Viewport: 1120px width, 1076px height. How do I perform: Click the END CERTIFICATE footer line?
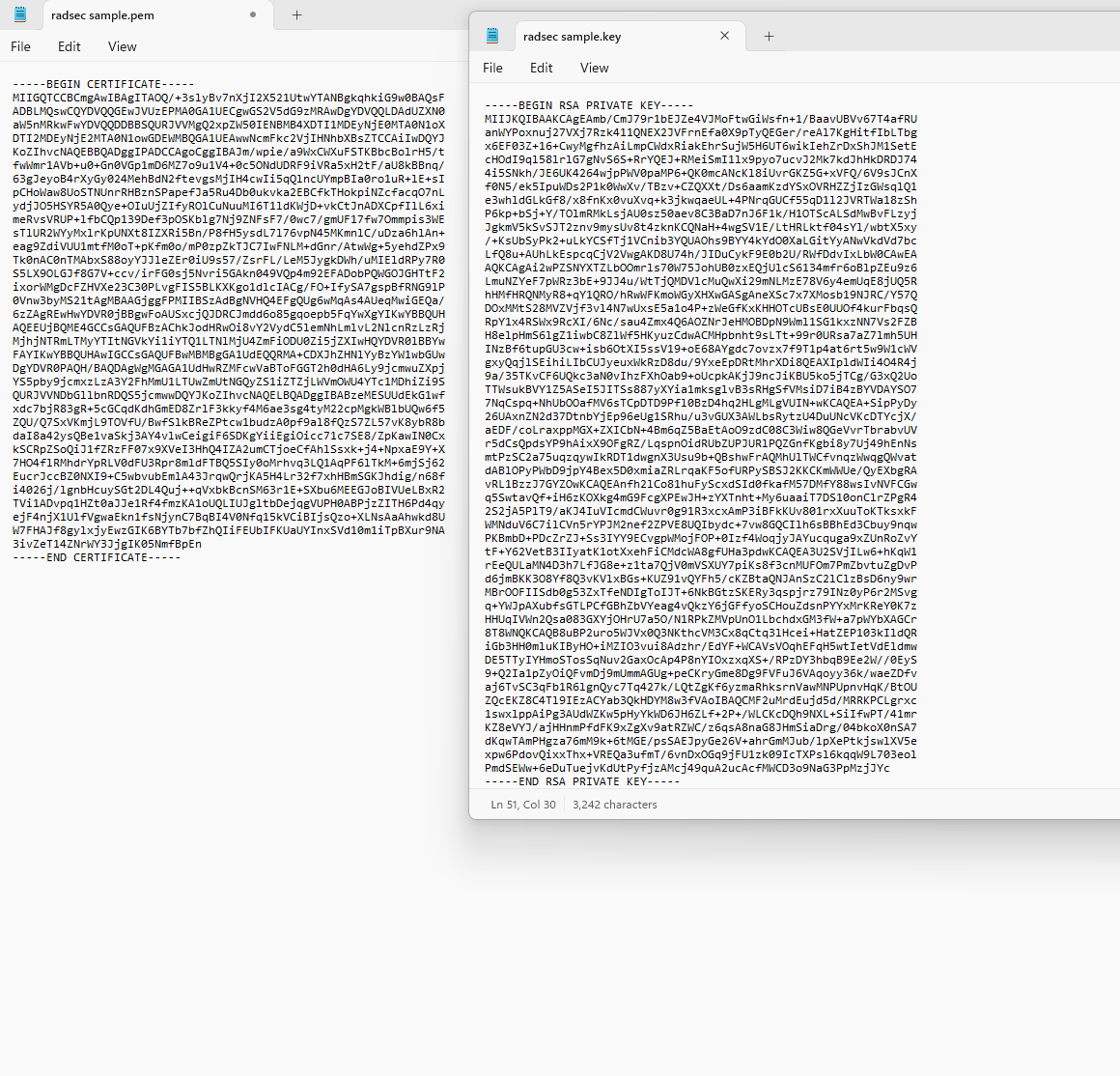point(97,557)
